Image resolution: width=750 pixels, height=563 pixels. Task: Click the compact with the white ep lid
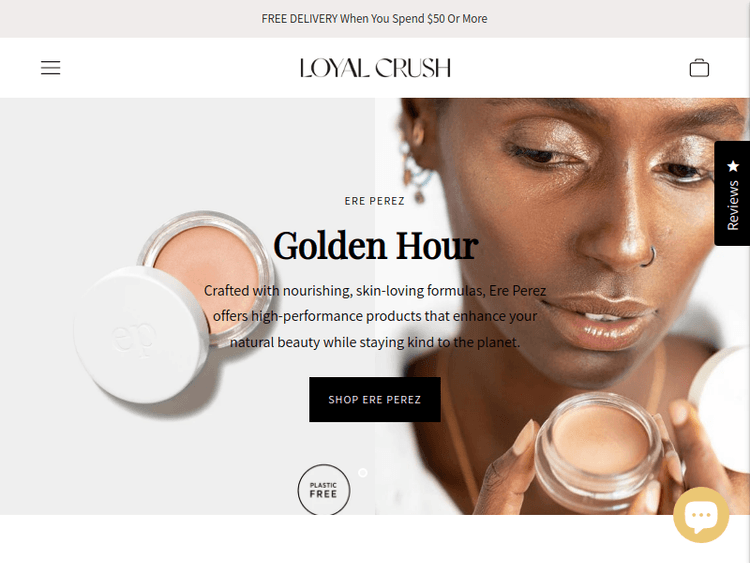[141, 335]
